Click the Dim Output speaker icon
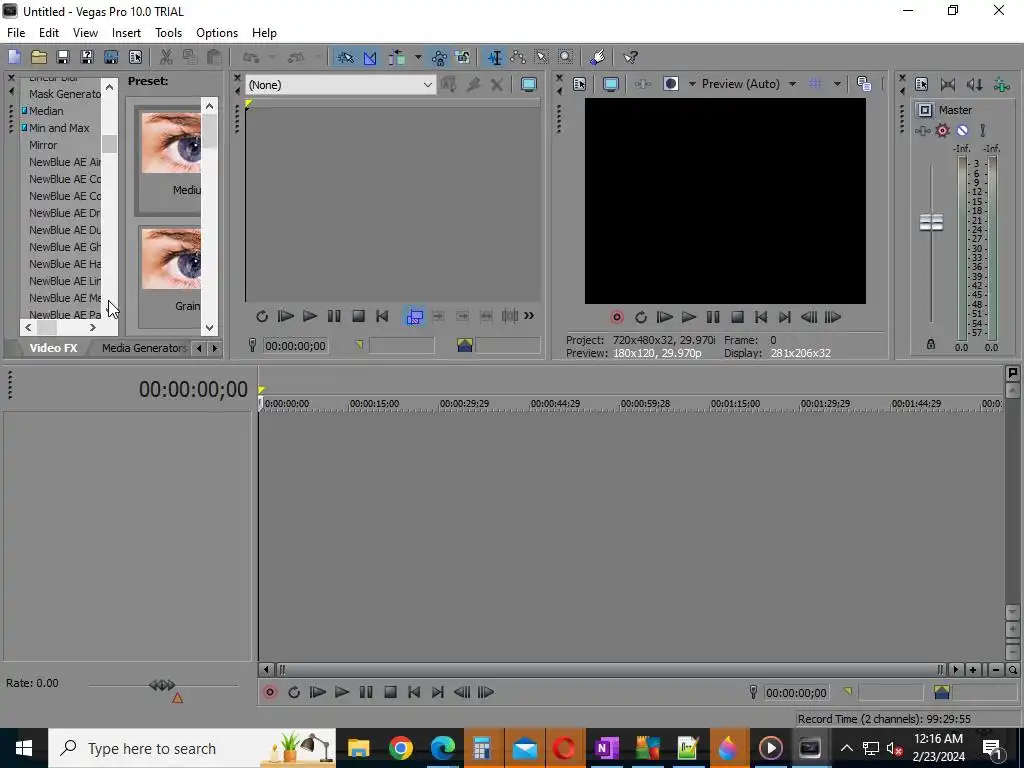The image size is (1024, 768). pos(974,84)
